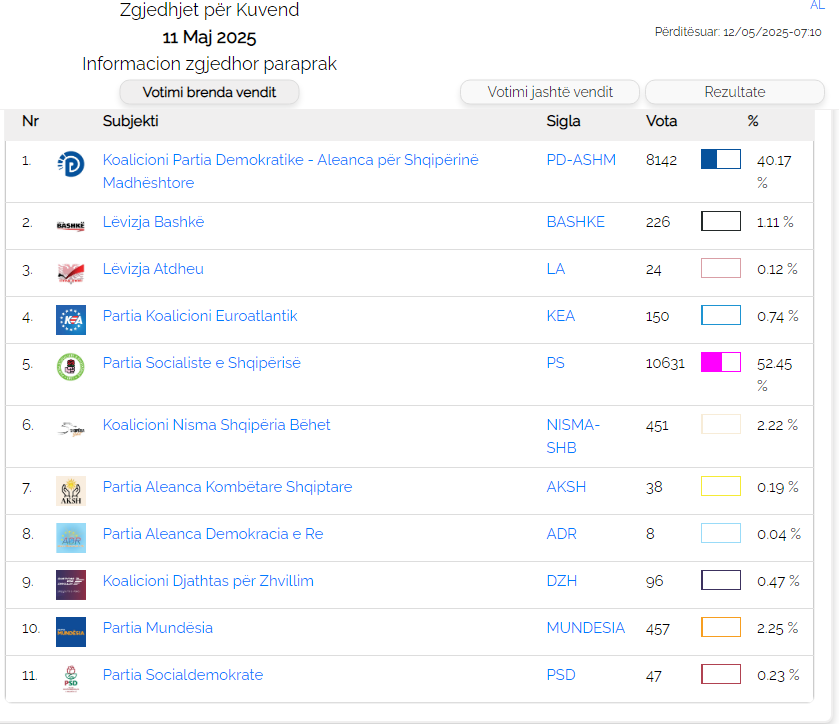Switch to Votimi brenda vendit tab
The image size is (839, 724).
(x=209, y=92)
